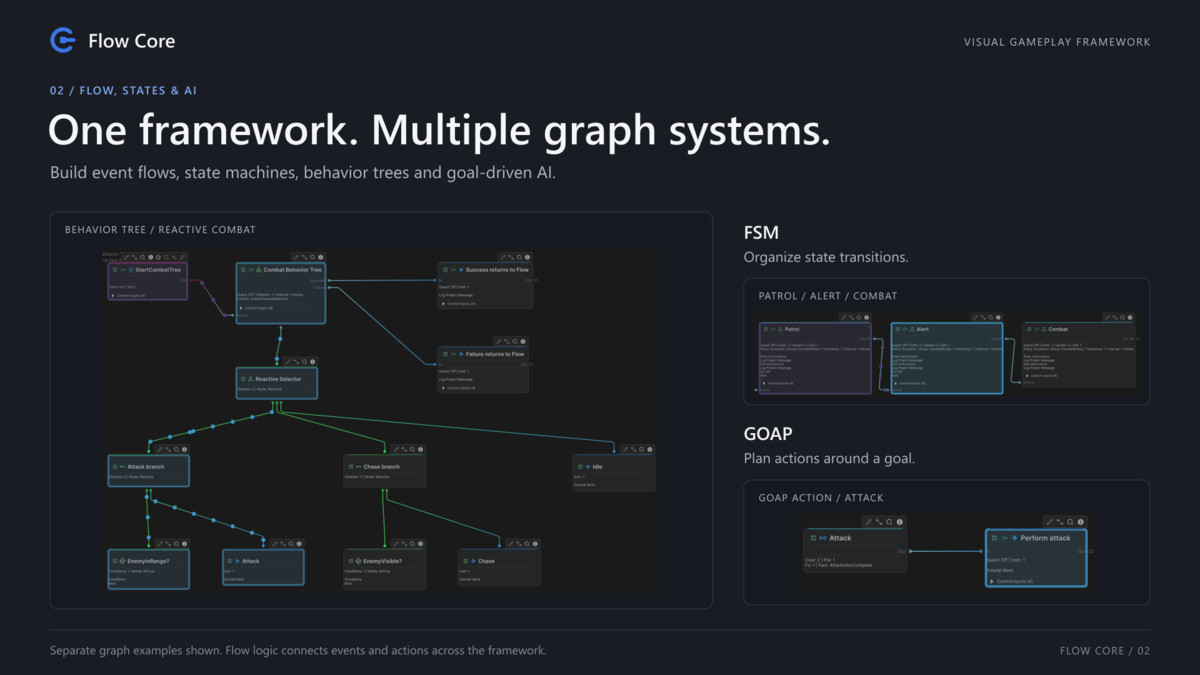
Task: Select the Failure returns to Flow title
Action: click(495, 354)
